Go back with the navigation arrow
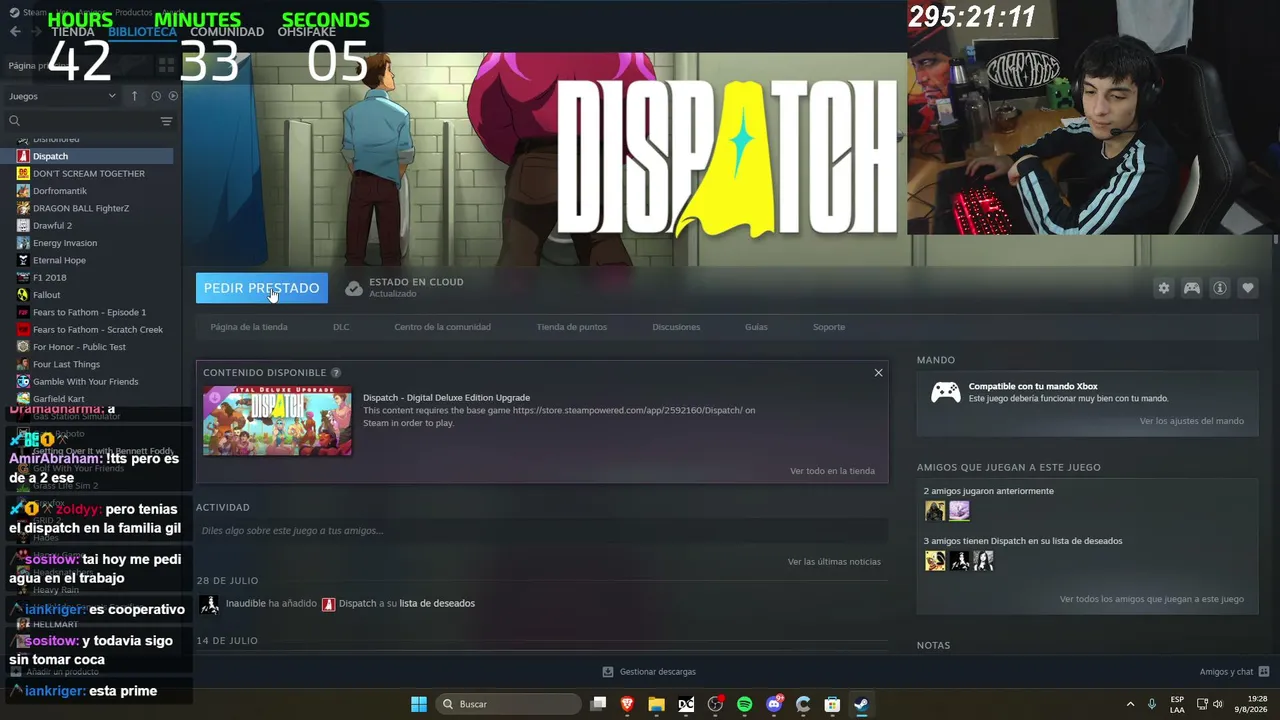The image size is (1280, 720). [x=15, y=32]
